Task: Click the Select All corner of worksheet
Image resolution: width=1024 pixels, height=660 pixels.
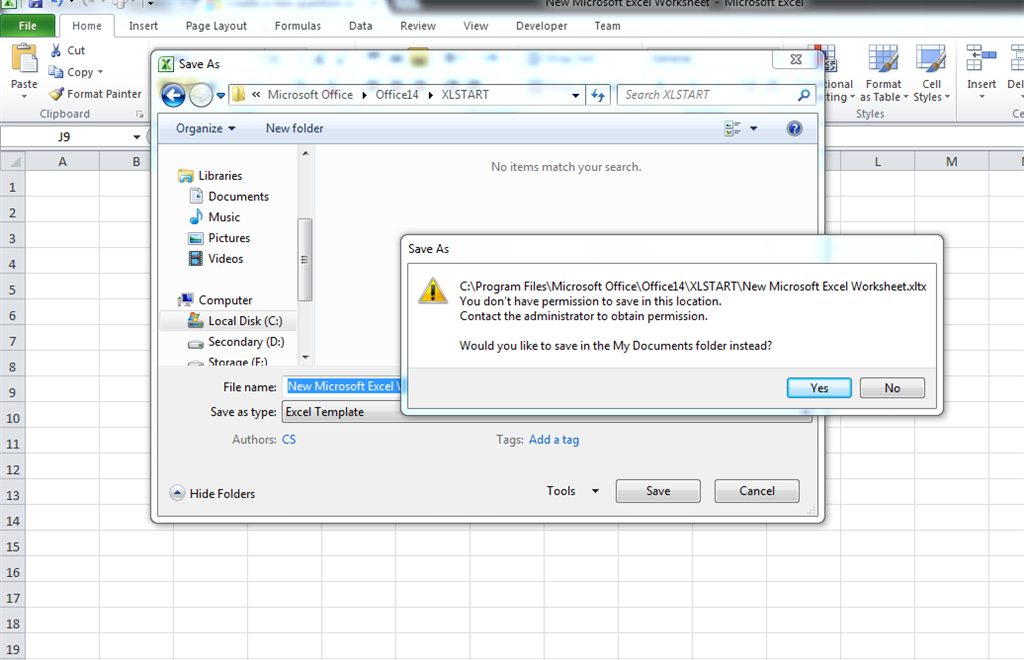Action: (x=12, y=161)
